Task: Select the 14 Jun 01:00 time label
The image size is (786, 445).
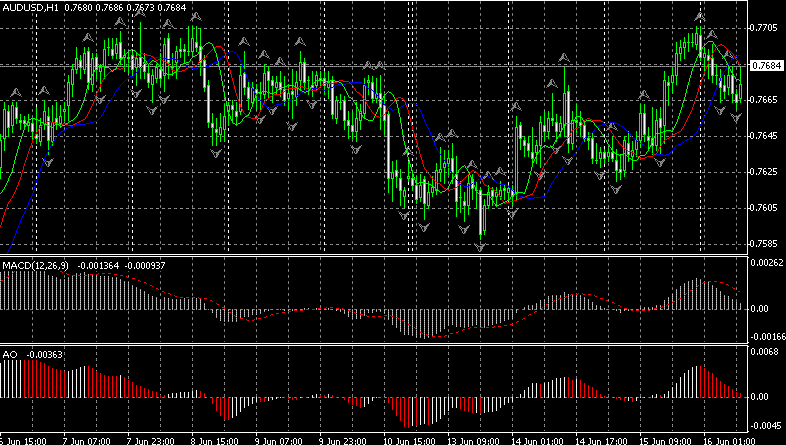Action: [537, 441]
